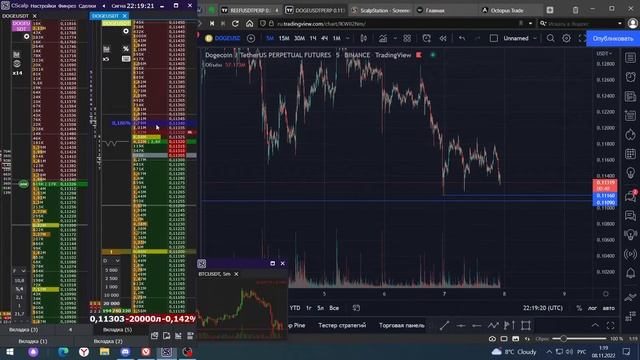
Task: Select 5 000 volume preset
Action: [112, 270]
